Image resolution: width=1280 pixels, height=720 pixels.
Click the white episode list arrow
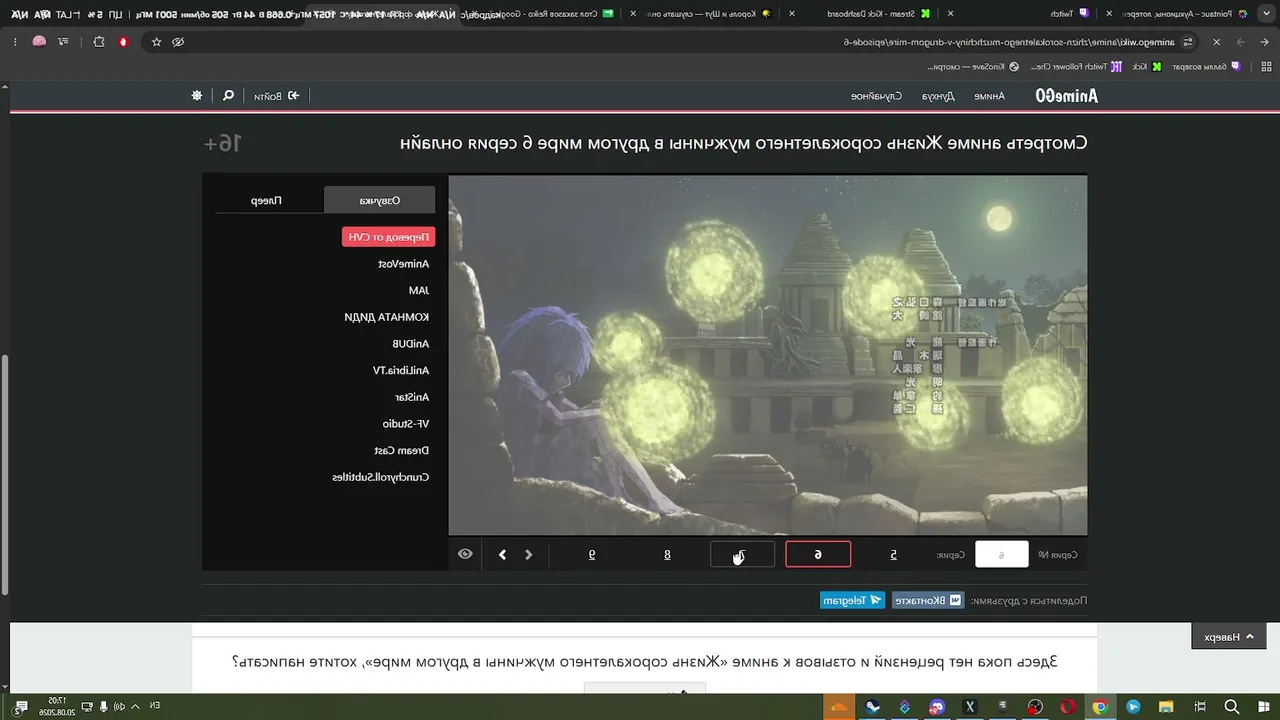(x=502, y=555)
